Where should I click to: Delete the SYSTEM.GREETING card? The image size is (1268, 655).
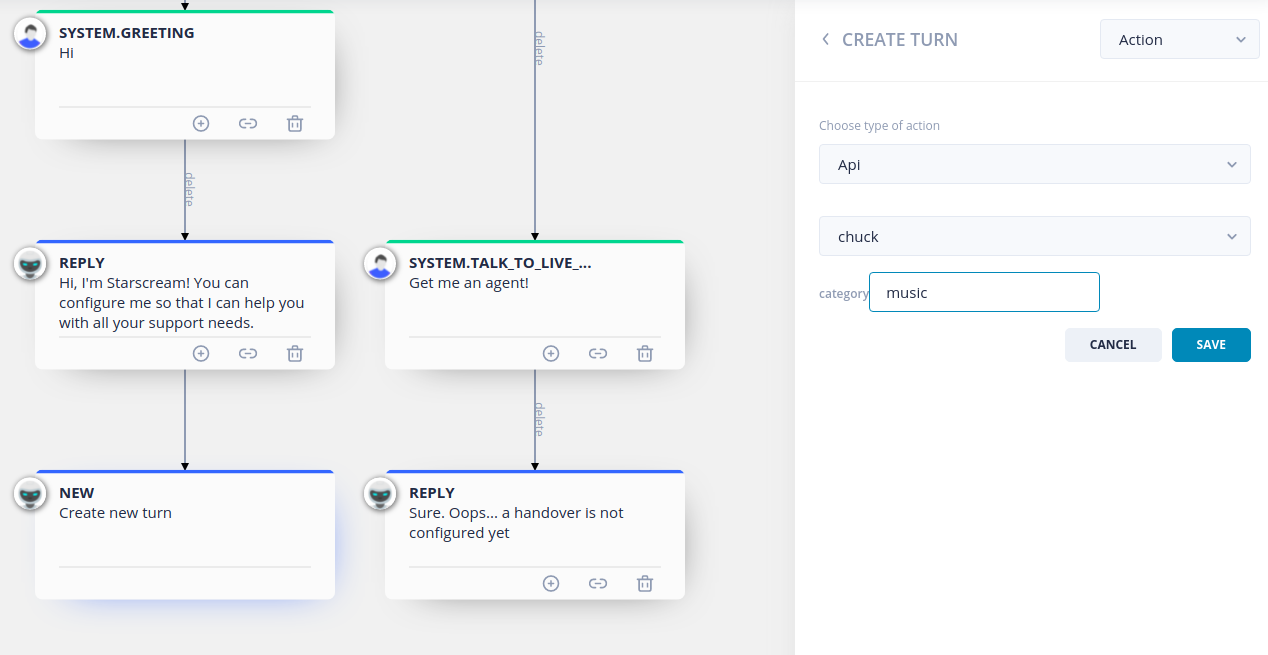coord(295,124)
